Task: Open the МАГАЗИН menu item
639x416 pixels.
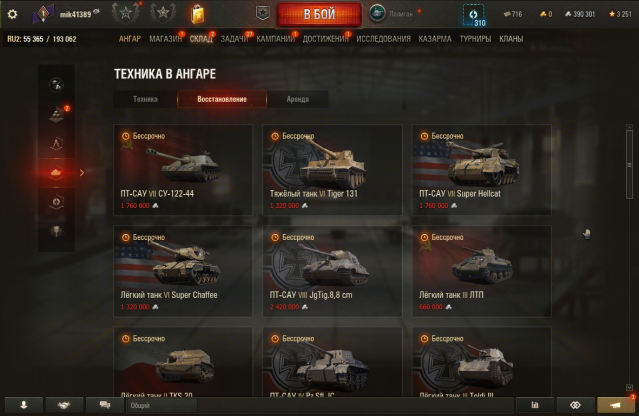Action: (165, 39)
